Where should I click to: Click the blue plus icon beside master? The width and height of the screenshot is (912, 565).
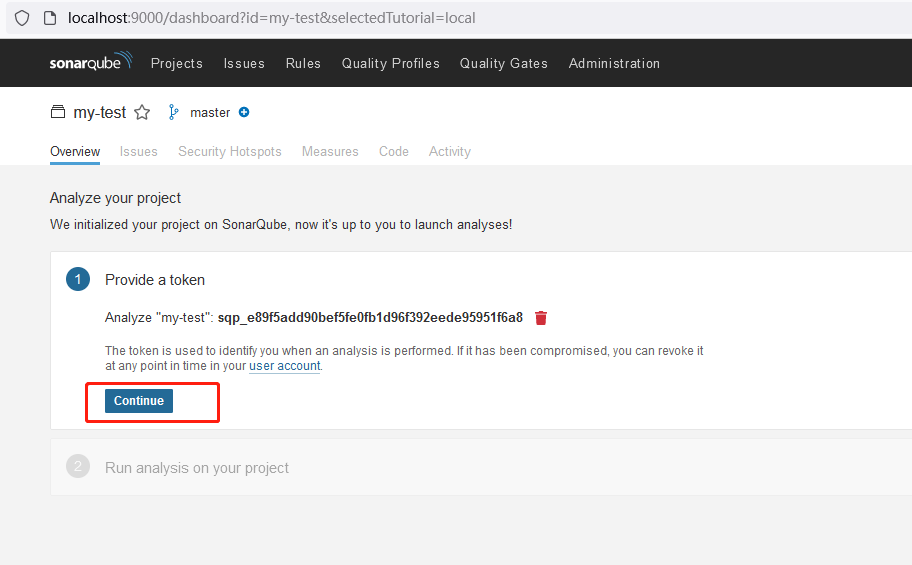[244, 112]
